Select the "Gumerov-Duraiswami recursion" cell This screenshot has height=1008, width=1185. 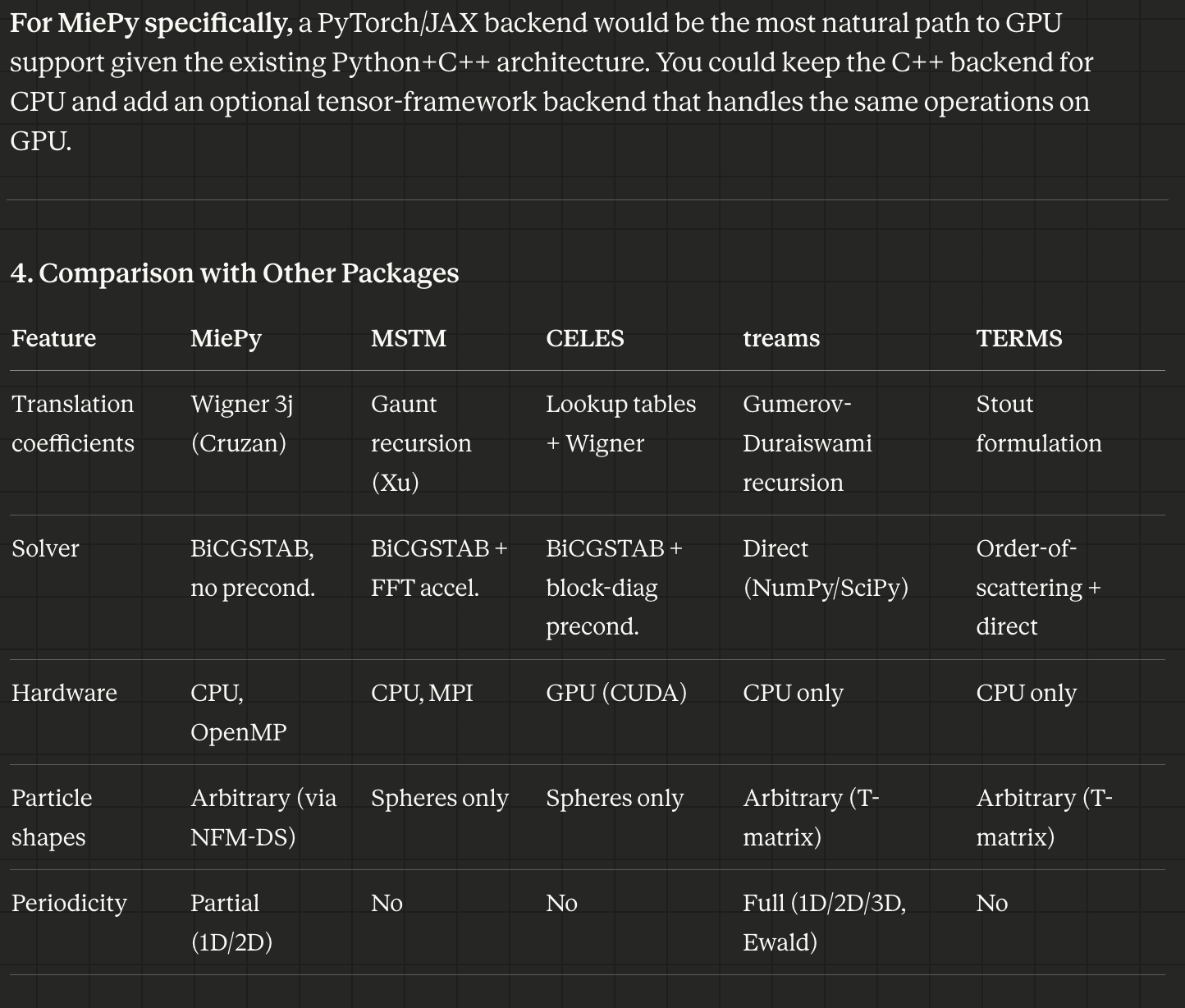tap(808, 443)
